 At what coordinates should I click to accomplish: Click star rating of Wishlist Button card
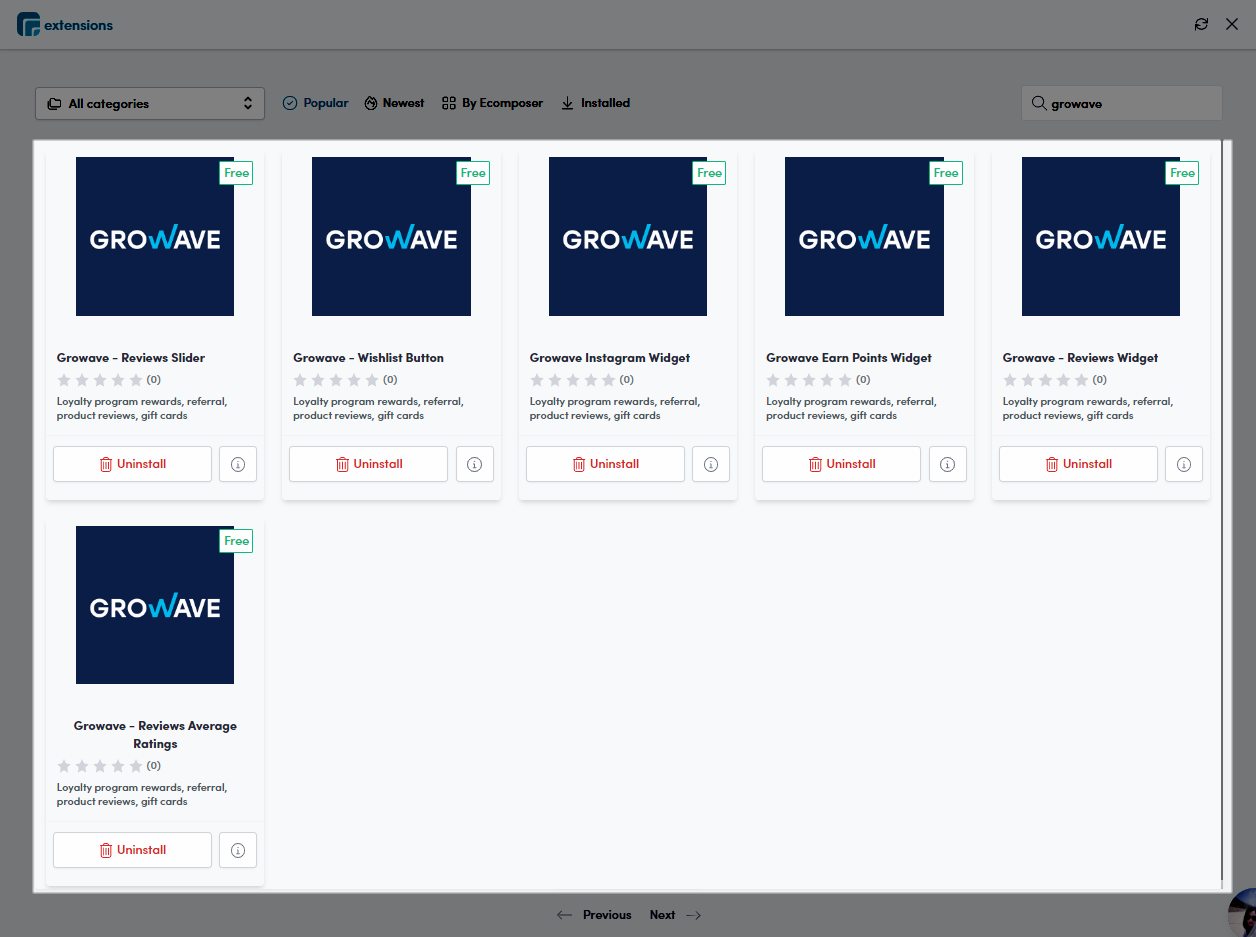[336, 380]
